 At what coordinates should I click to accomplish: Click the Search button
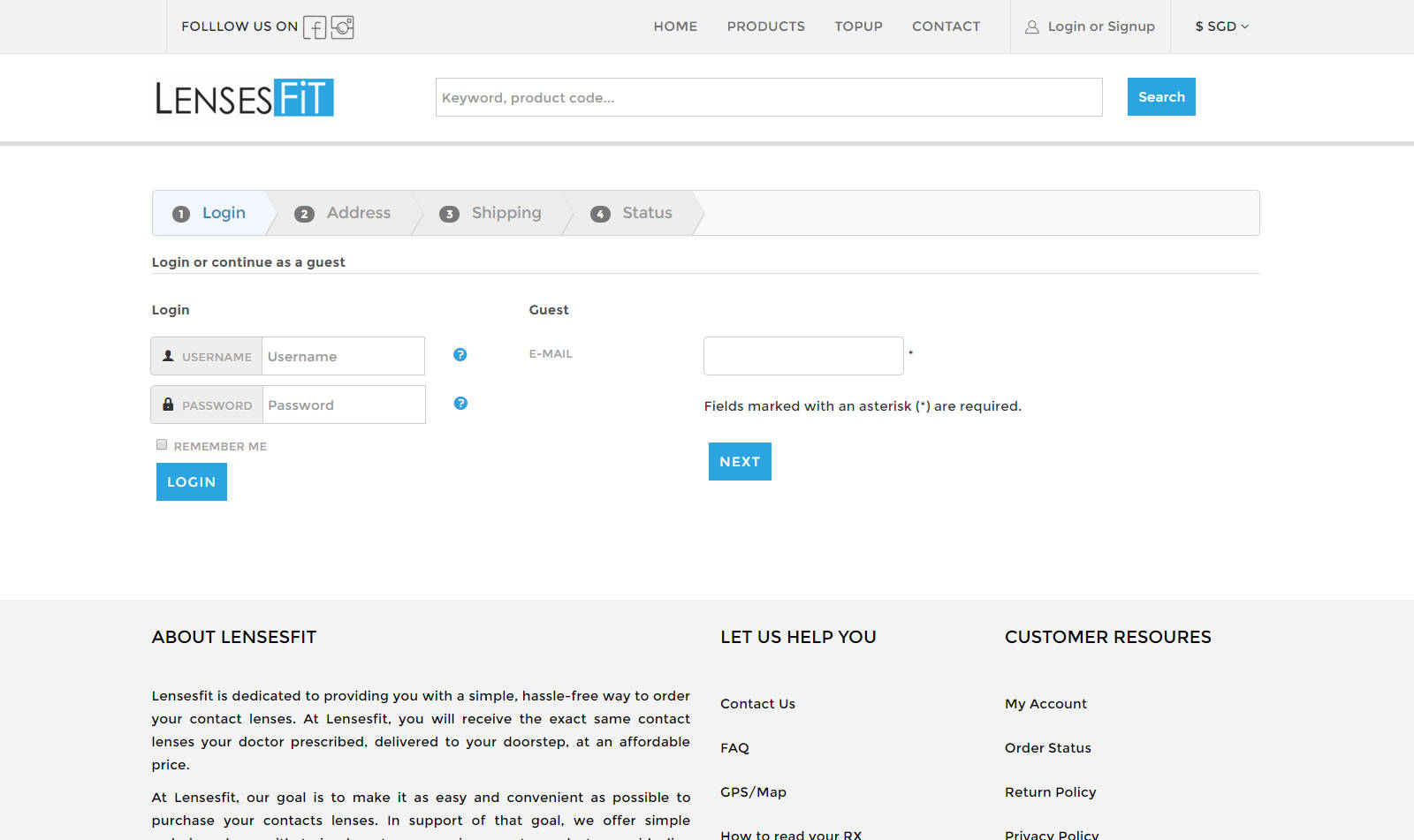1160,97
